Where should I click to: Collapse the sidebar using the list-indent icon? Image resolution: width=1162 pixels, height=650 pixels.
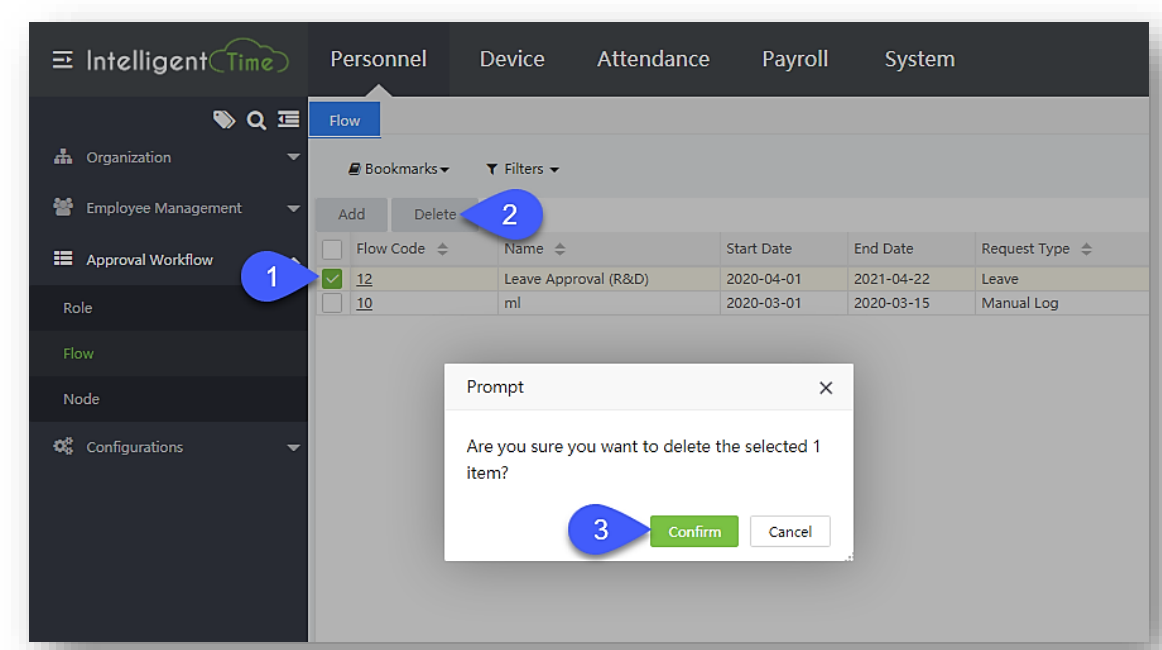[288, 120]
